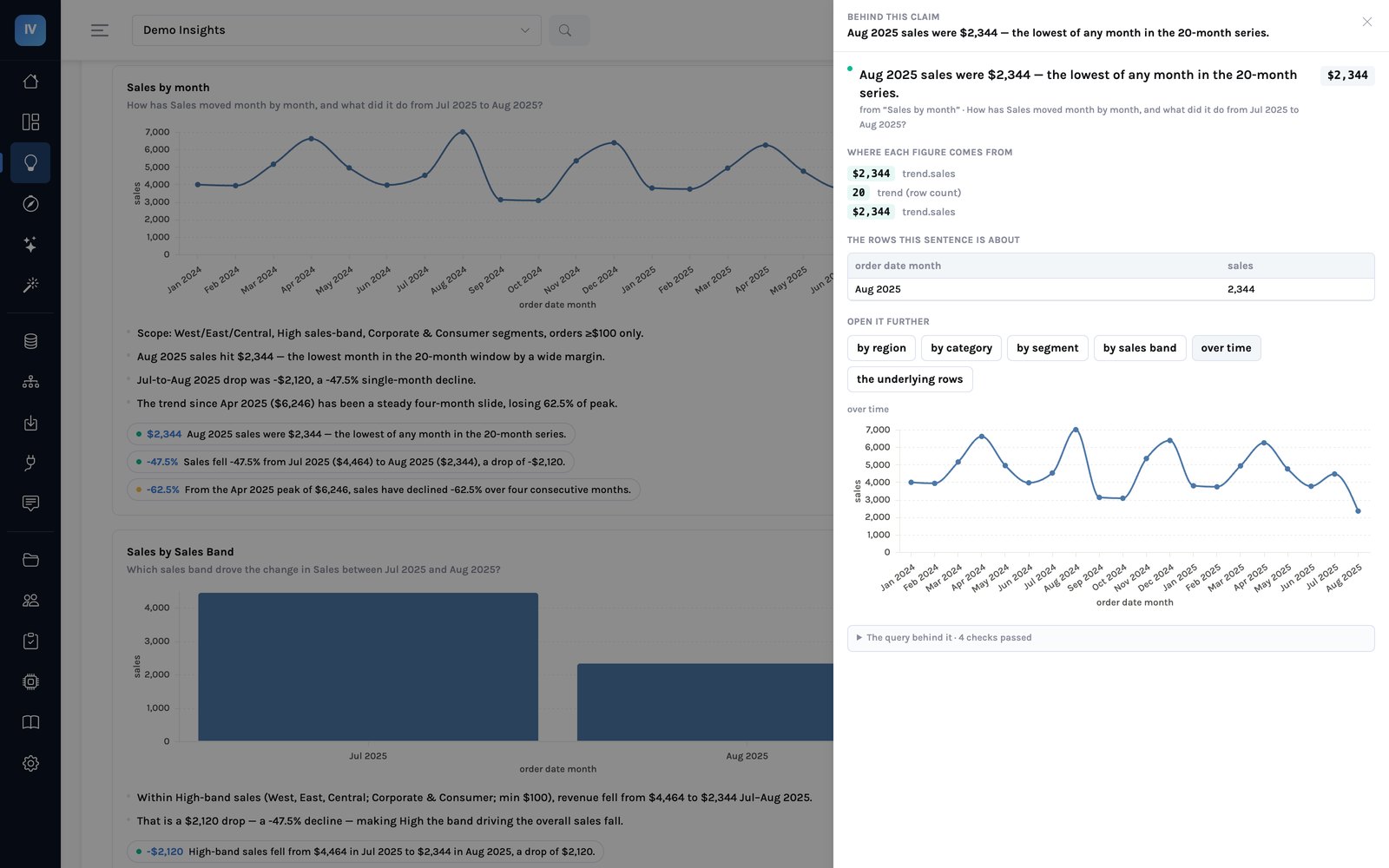Open the compass explore icon in sidebar
1389x868 pixels.
point(30,204)
